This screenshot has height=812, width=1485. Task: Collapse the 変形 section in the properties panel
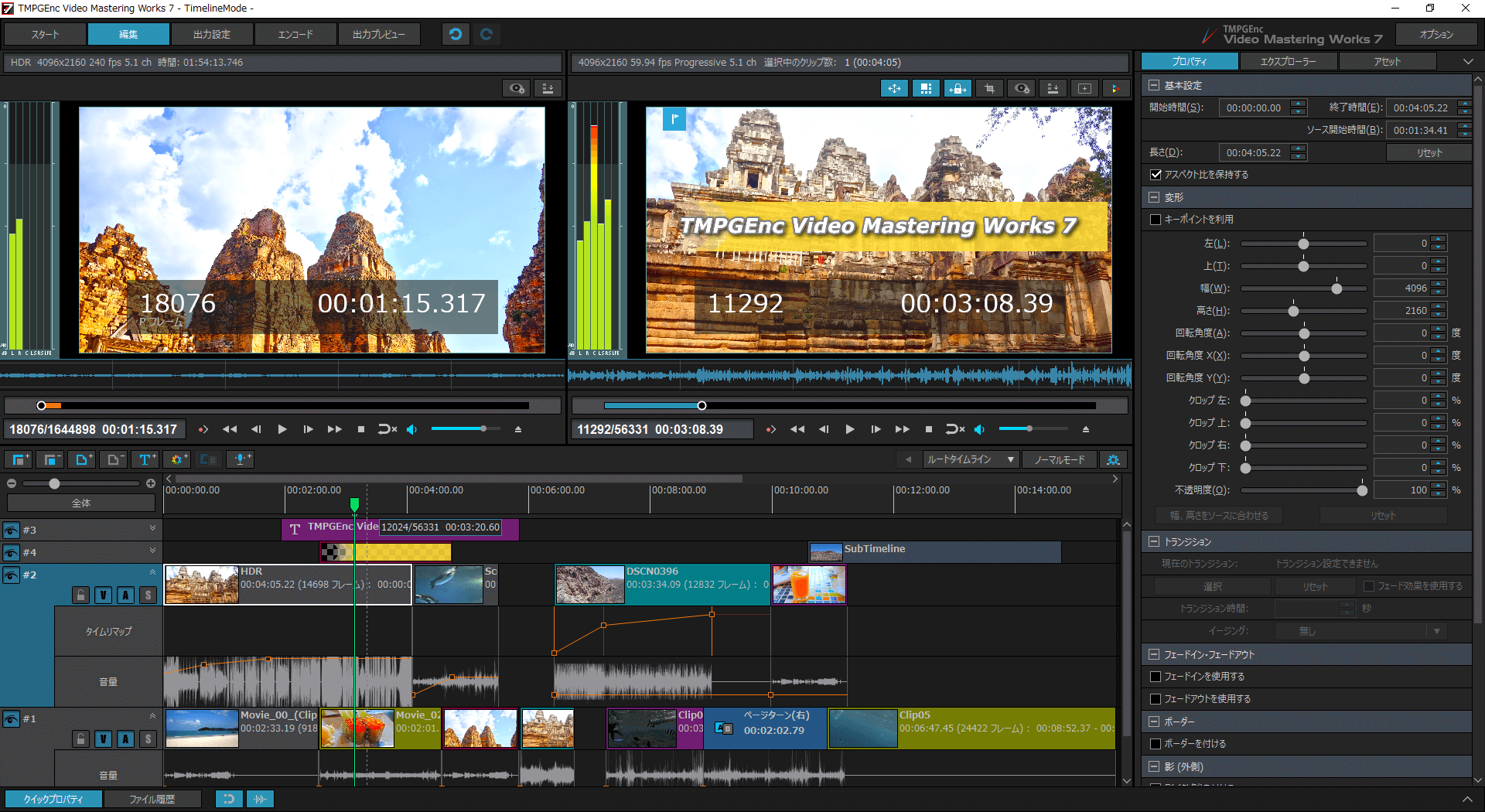tap(1153, 197)
